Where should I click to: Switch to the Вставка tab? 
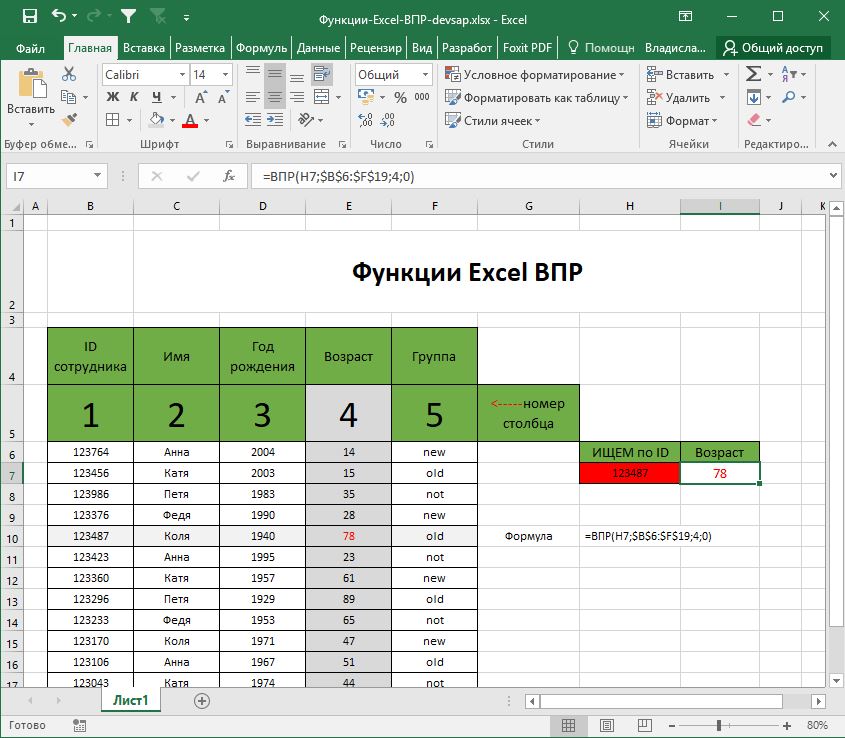[144, 48]
